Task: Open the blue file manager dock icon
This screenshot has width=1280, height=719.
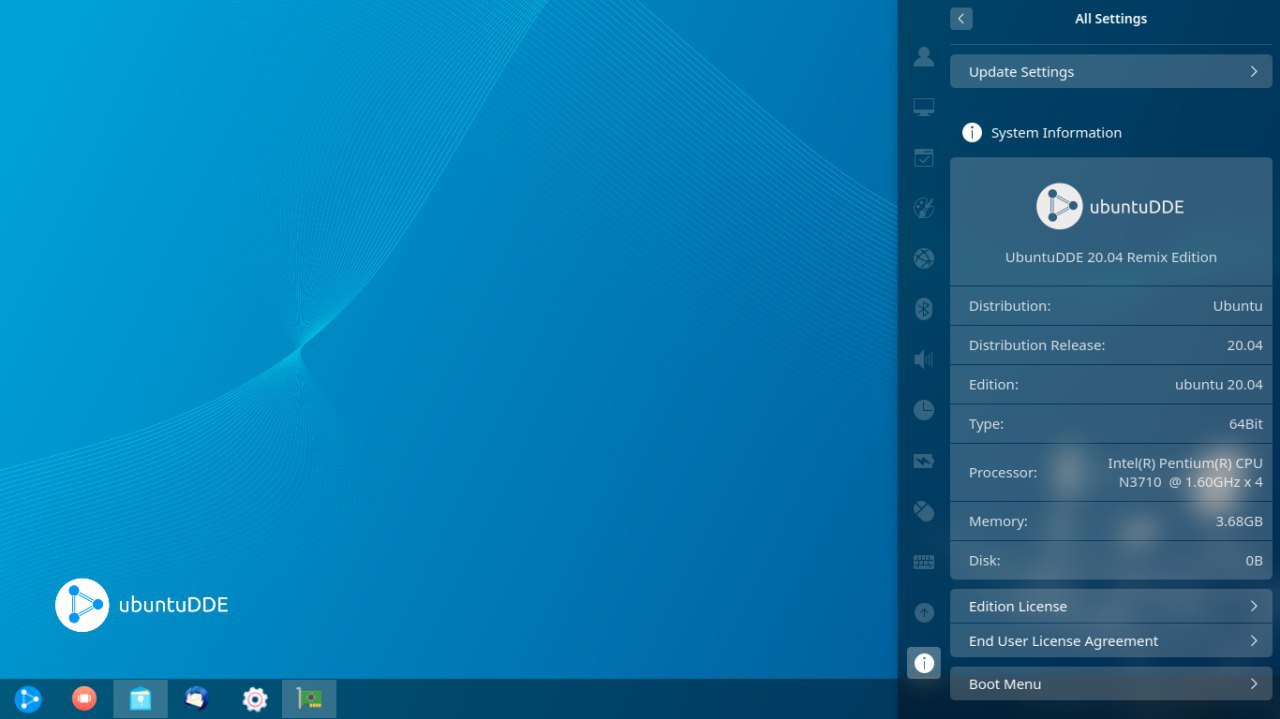Action: [140, 699]
